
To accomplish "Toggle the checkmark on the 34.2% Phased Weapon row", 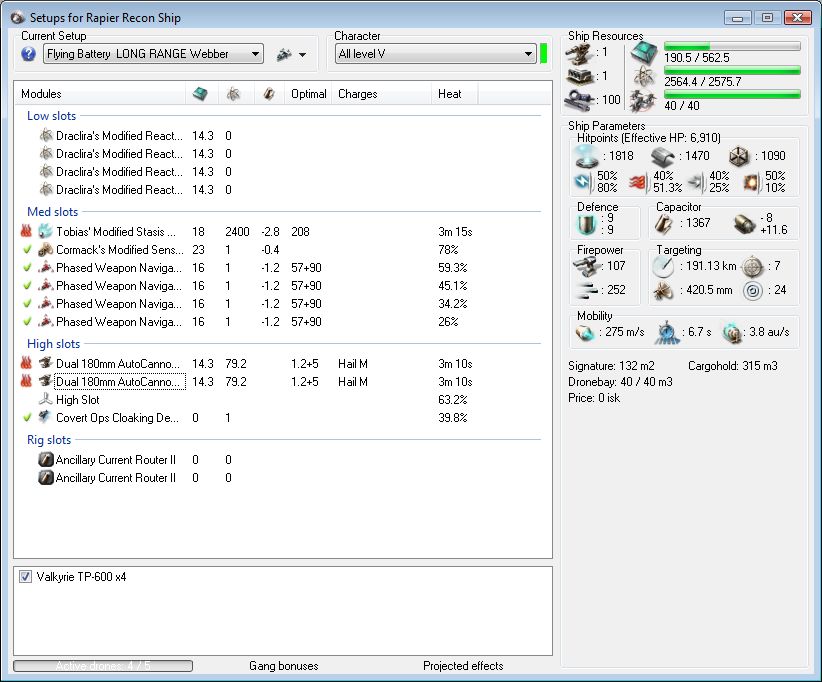I will 27,304.
